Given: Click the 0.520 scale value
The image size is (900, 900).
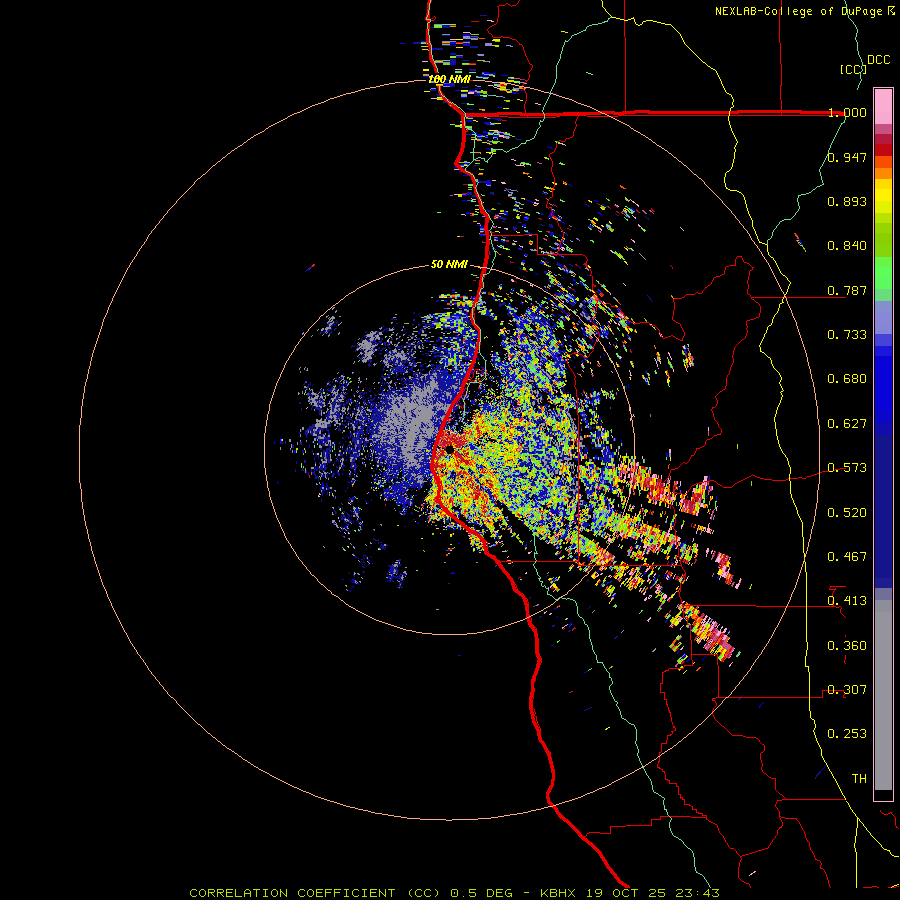Looking at the screenshot, I should [847, 513].
